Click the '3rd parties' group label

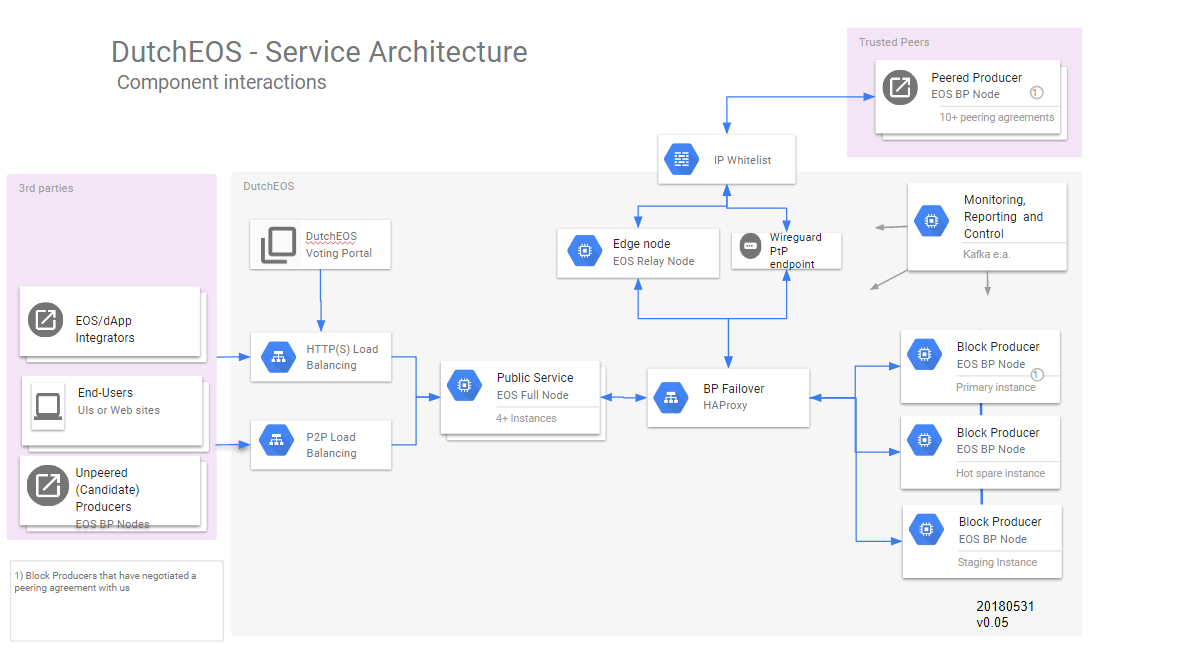(46, 188)
